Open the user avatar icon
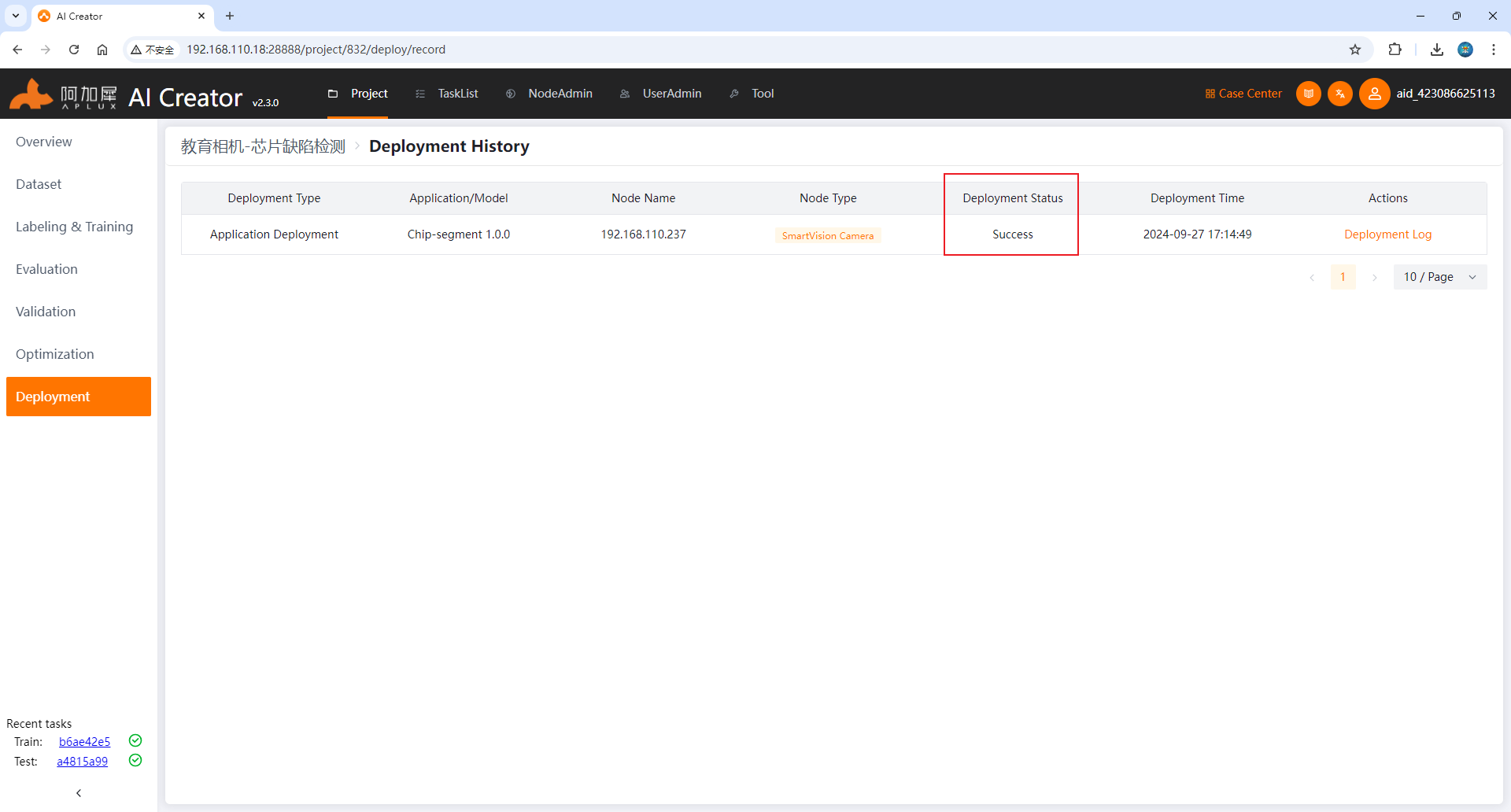Viewport: 1511px width, 812px height. point(1375,94)
